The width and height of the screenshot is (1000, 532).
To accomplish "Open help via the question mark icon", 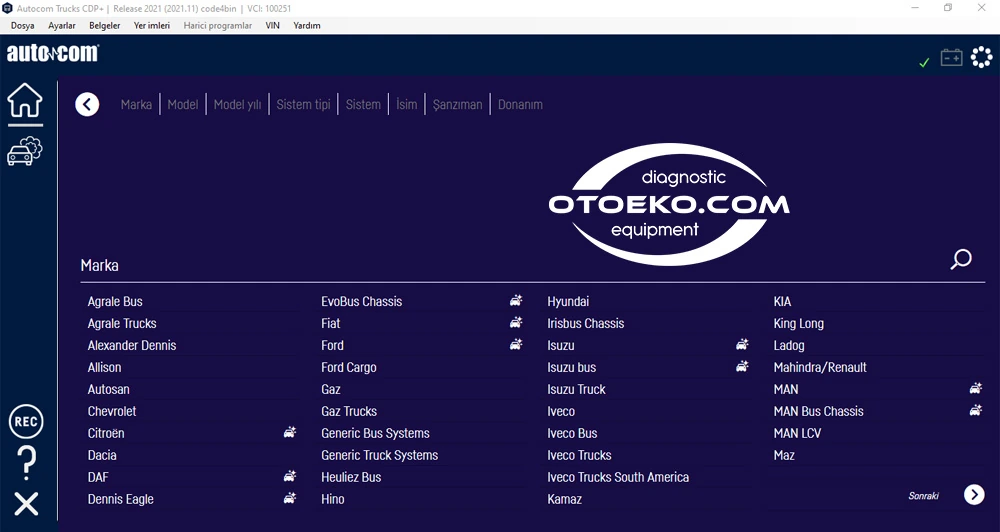I will tap(26, 463).
